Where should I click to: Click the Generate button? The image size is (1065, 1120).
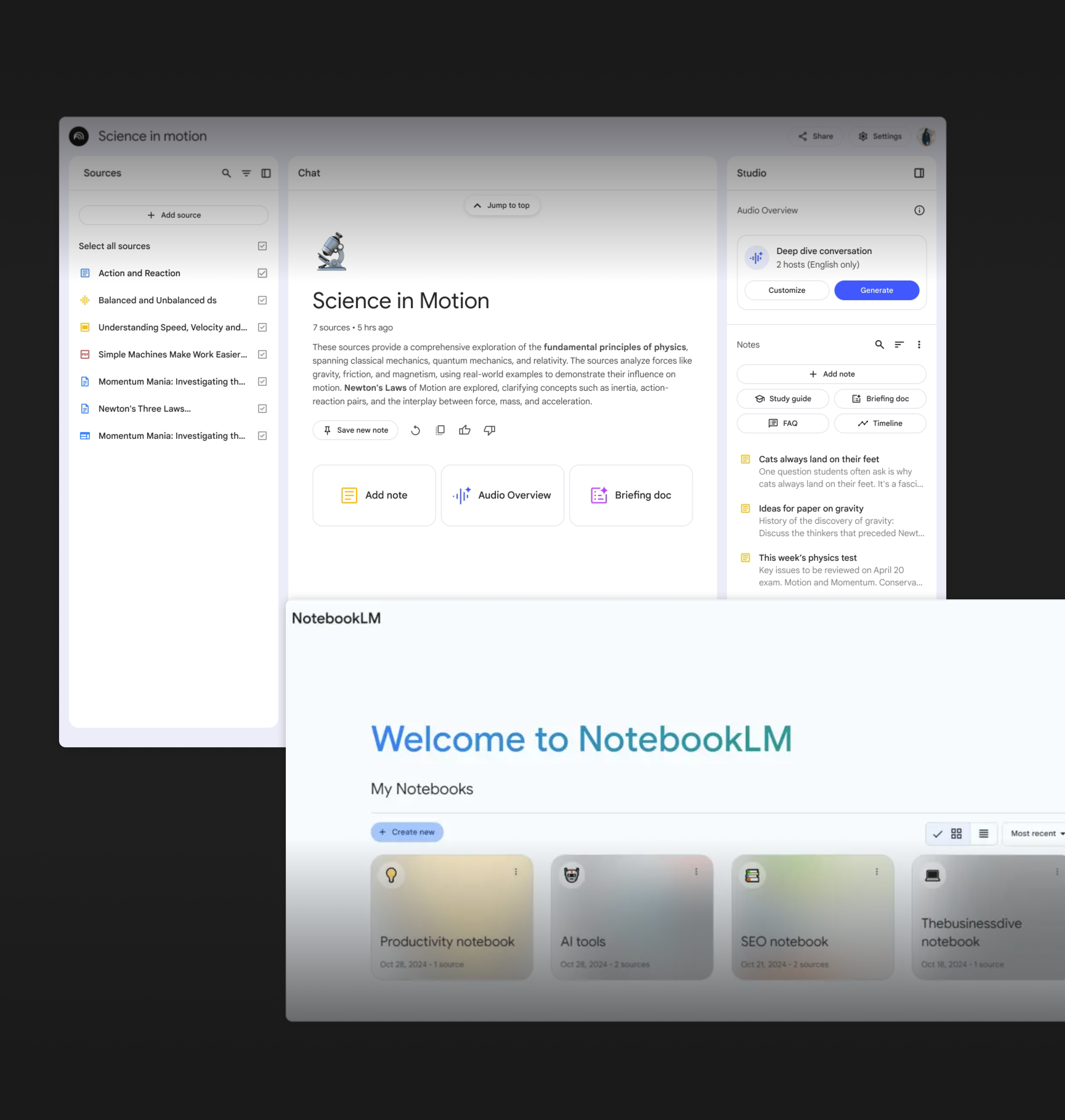click(876, 290)
